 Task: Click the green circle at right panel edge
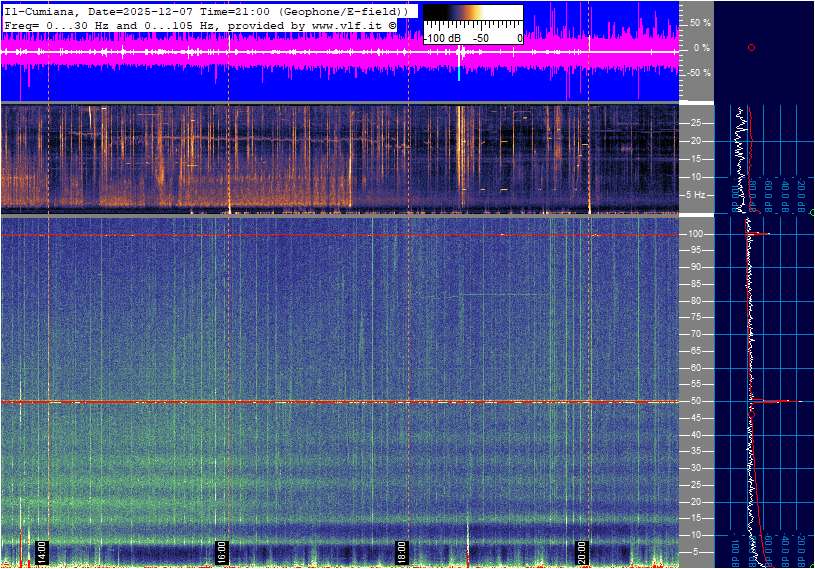point(811,213)
